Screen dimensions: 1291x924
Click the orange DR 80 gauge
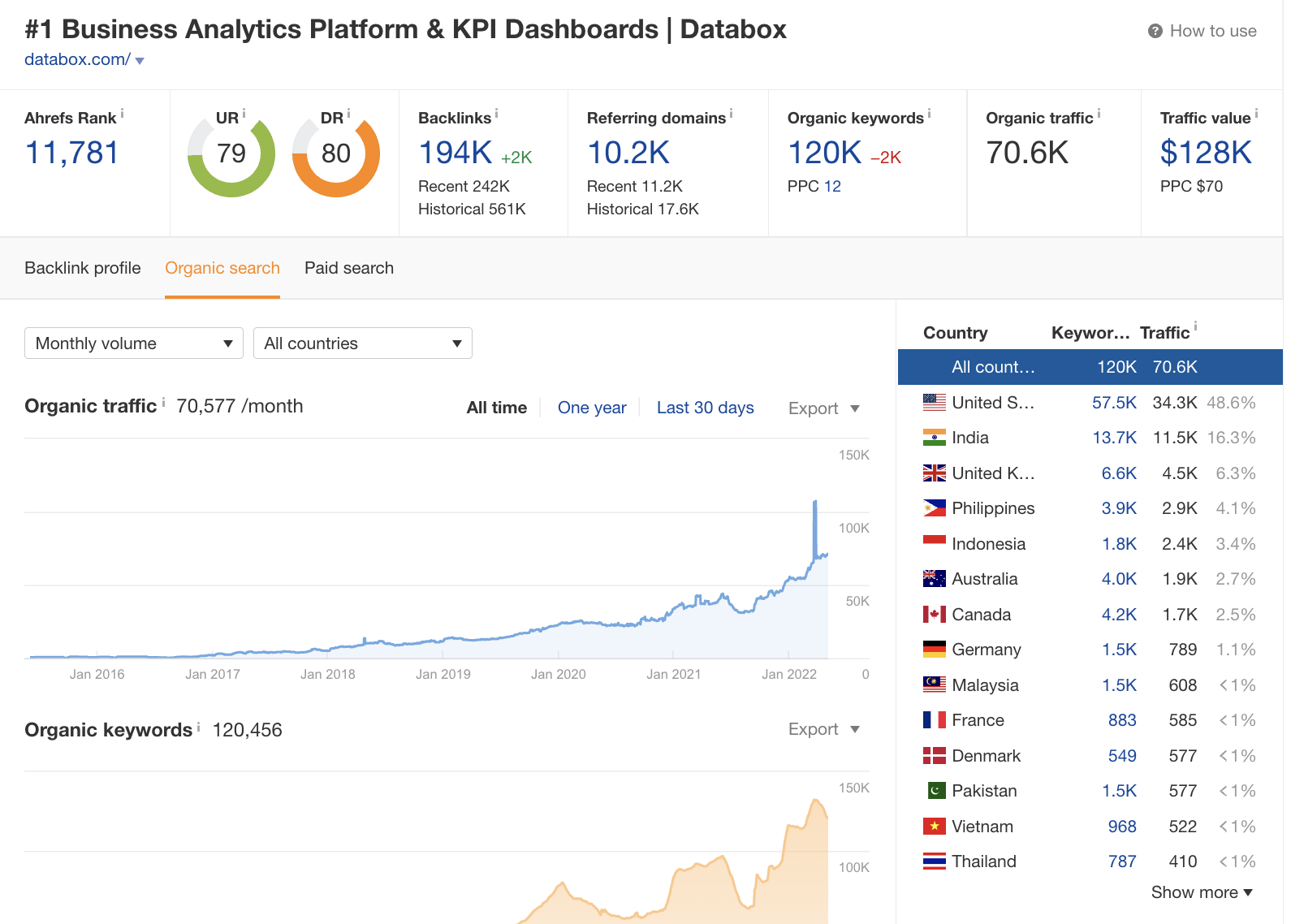pos(336,153)
